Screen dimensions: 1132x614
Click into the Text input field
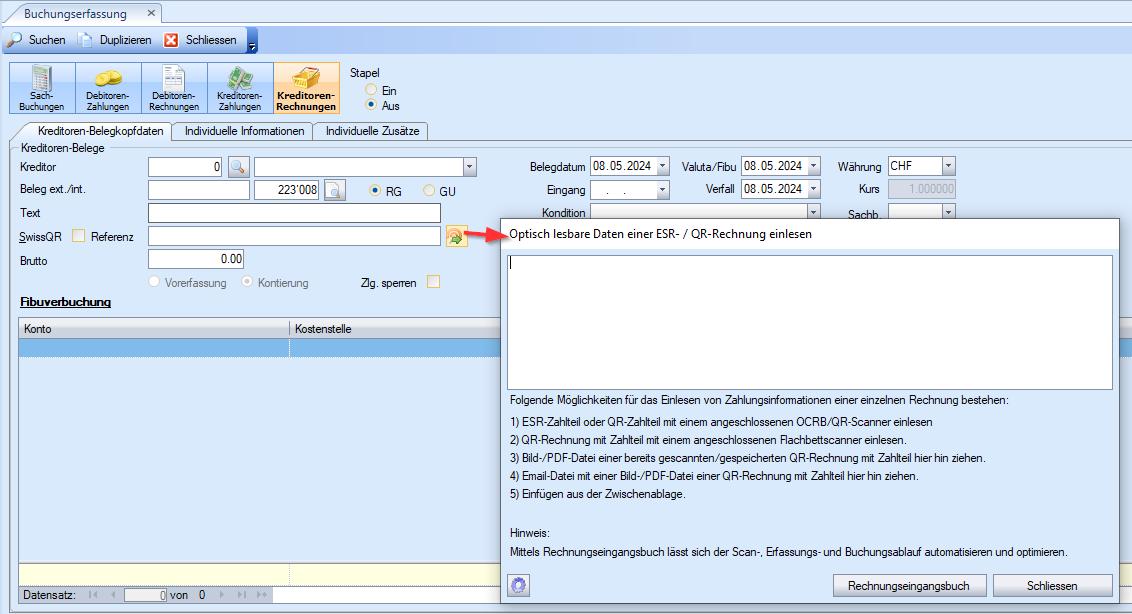point(294,213)
